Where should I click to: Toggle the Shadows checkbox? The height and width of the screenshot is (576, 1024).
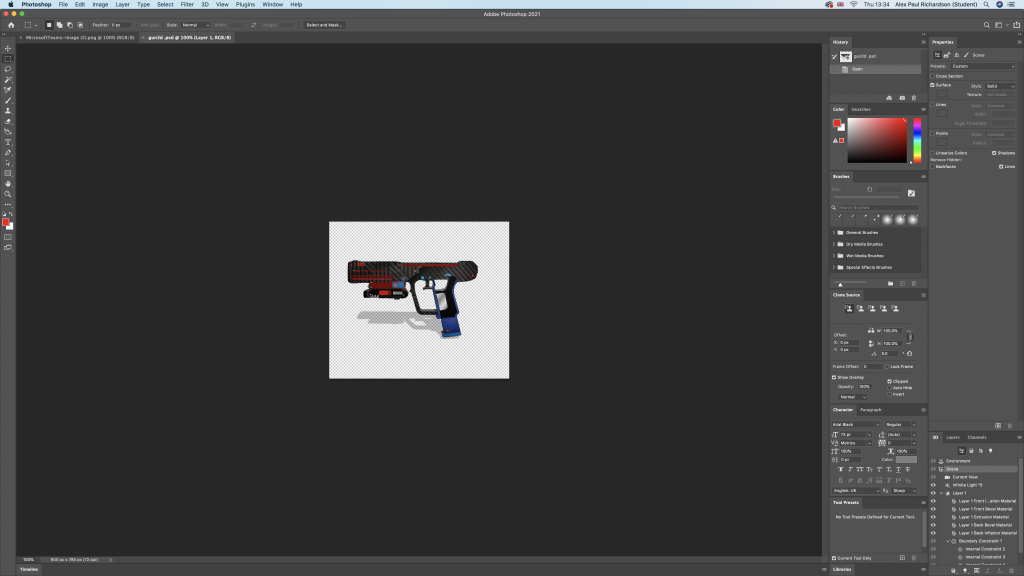coord(994,153)
